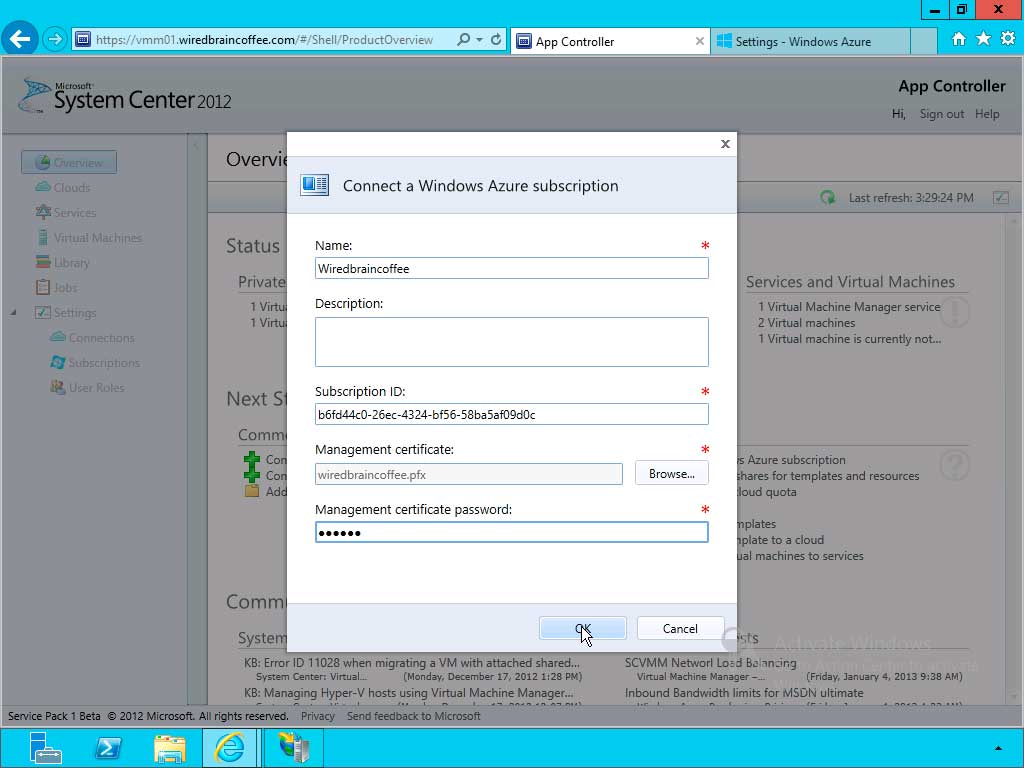Close the App Controller browser tab
The image size is (1024, 768).
tap(699, 41)
